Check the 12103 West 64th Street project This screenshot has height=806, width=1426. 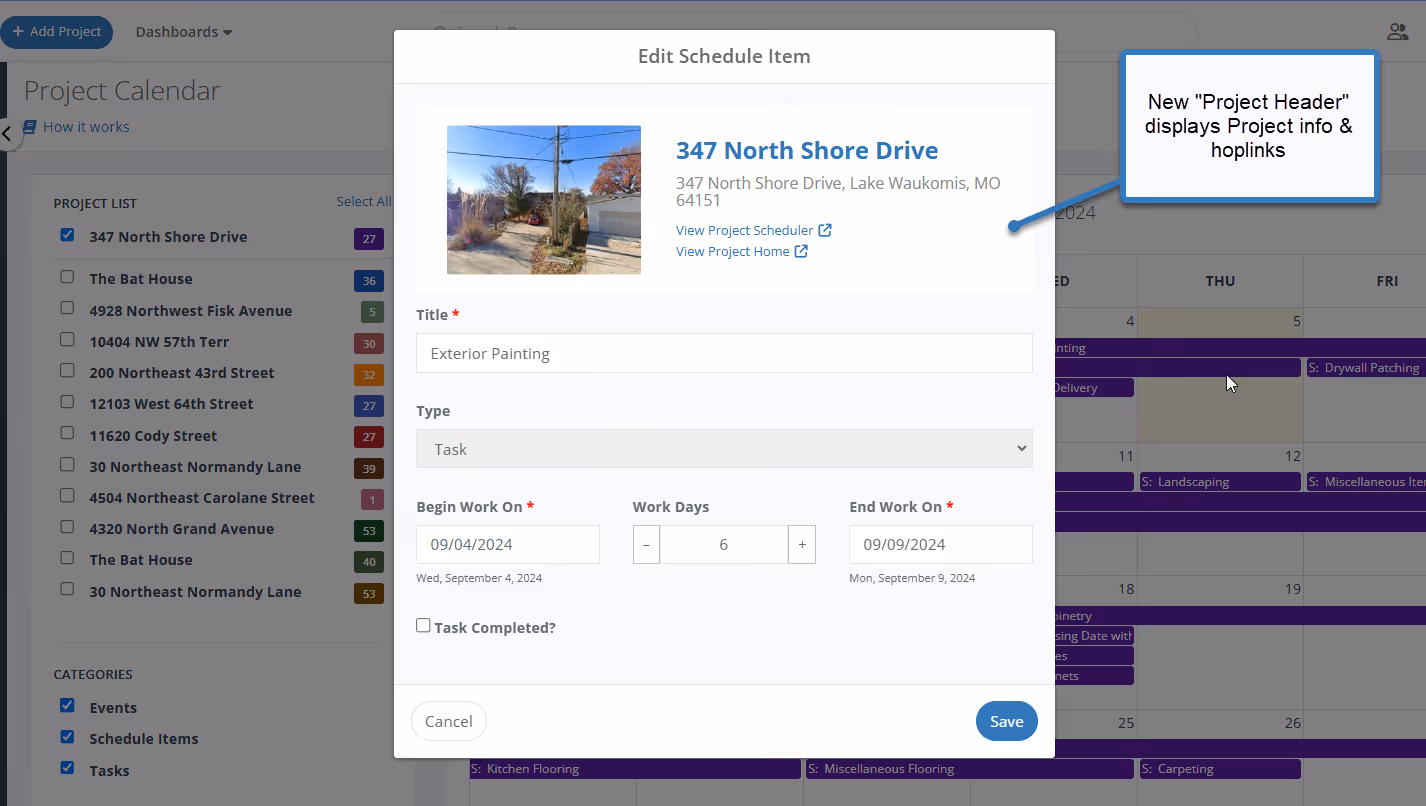tap(67, 402)
